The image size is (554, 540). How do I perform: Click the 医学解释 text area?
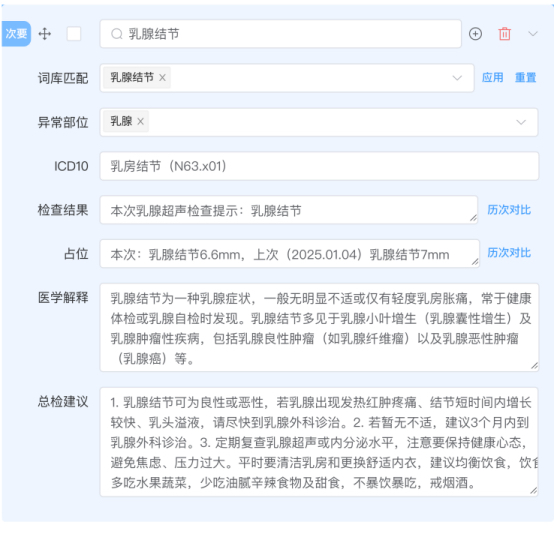[x=319, y=328]
